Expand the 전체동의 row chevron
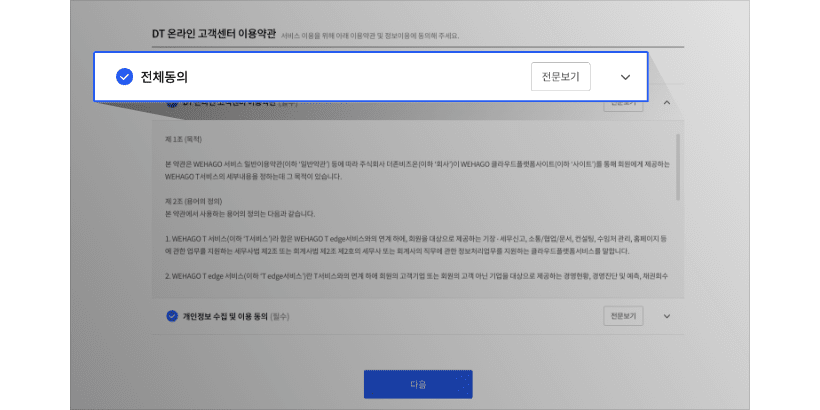The image size is (820, 410). 625,77
